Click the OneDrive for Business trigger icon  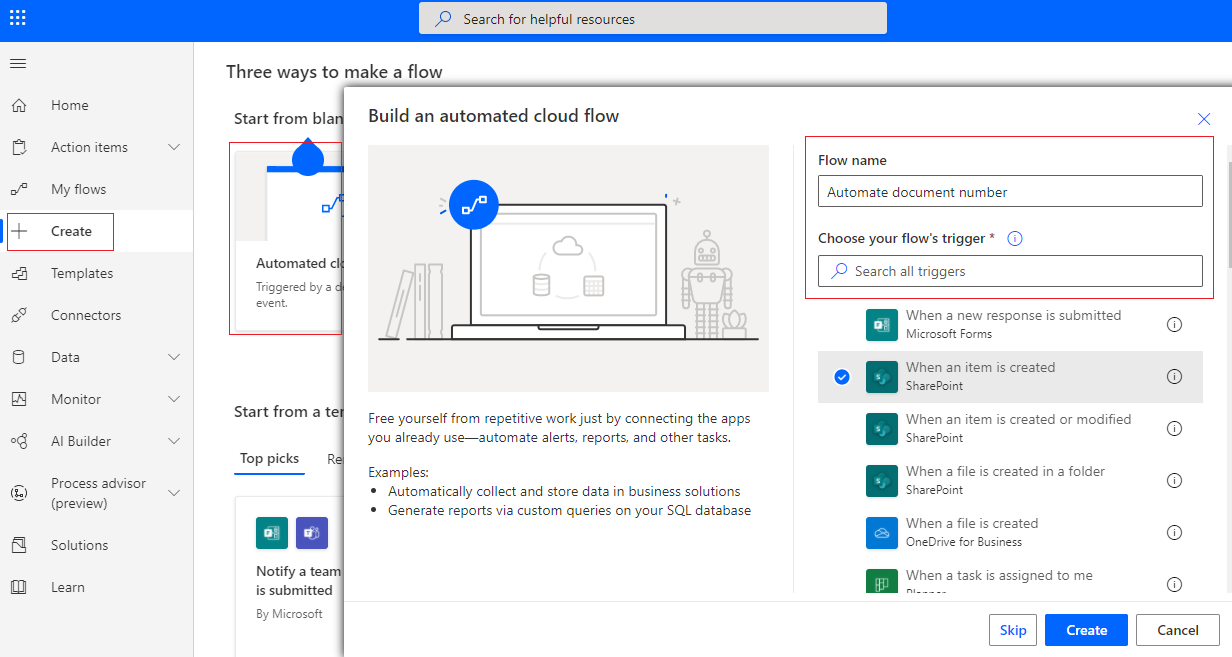coord(881,532)
